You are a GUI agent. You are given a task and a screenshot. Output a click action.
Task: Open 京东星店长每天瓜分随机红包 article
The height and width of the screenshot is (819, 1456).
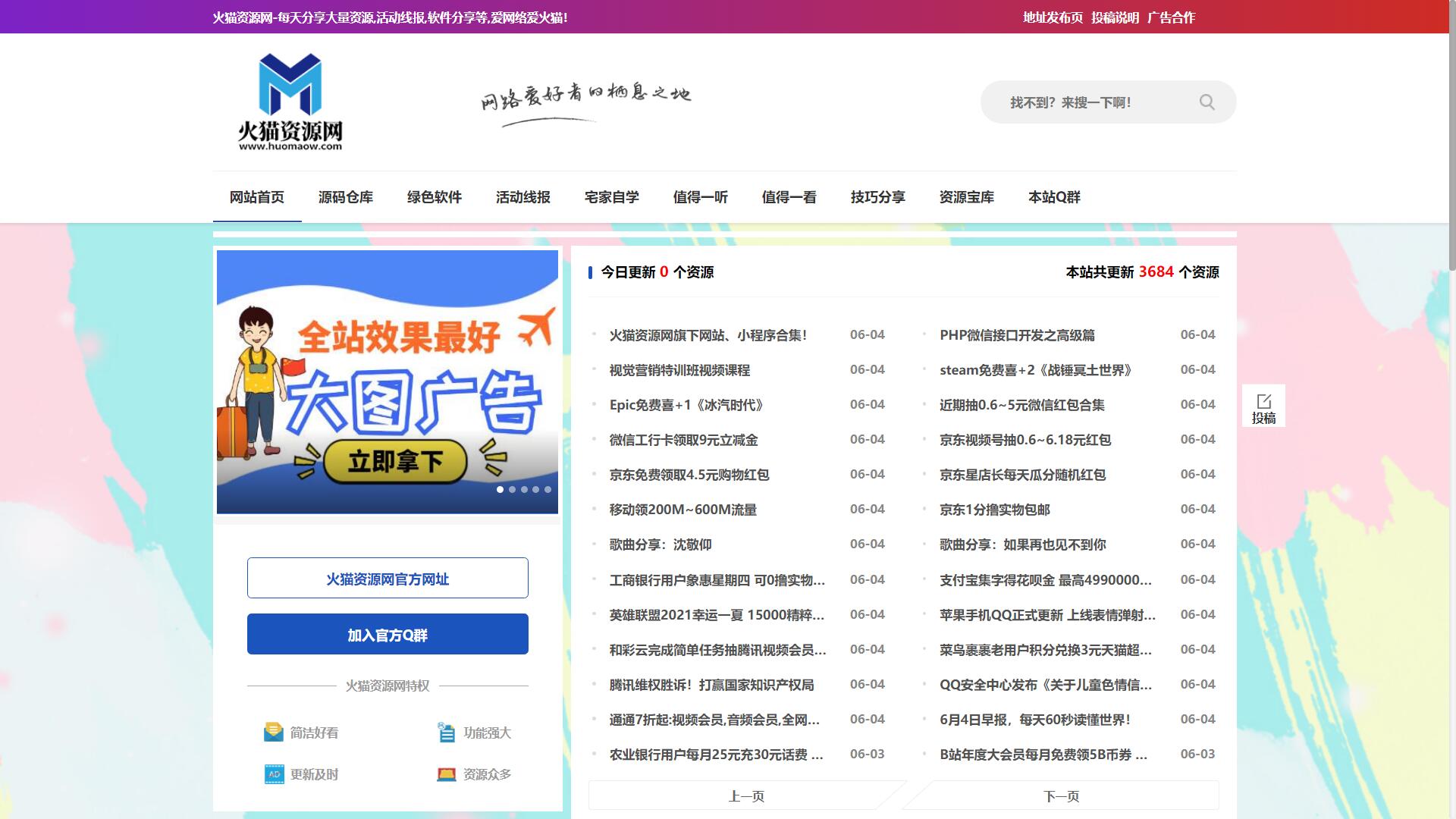1022,475
